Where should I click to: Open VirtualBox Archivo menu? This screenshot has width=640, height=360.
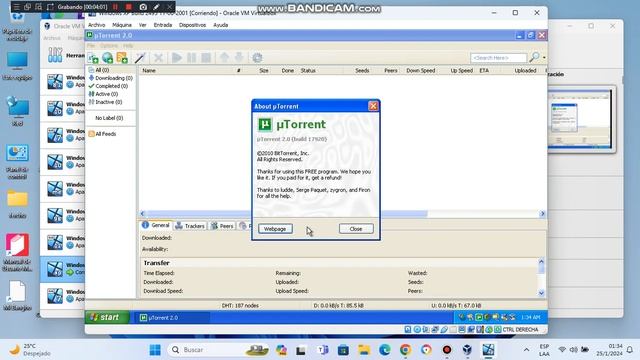97,25
